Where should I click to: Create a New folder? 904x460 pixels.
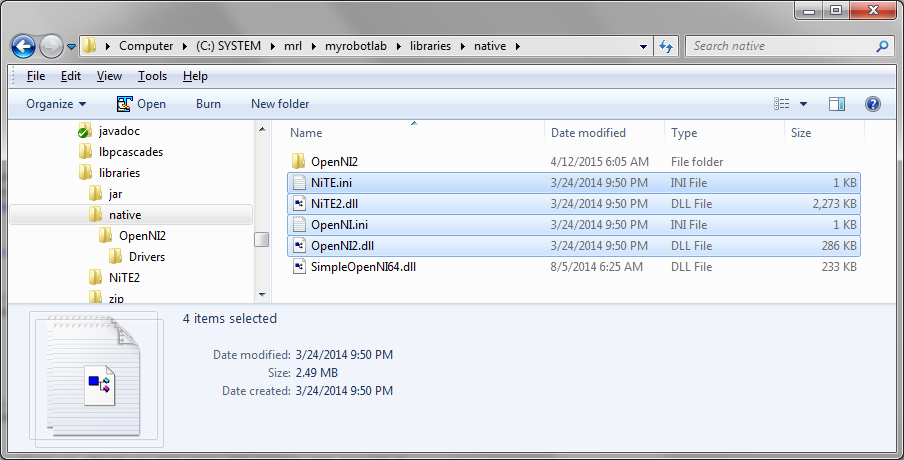click(280, 104)
